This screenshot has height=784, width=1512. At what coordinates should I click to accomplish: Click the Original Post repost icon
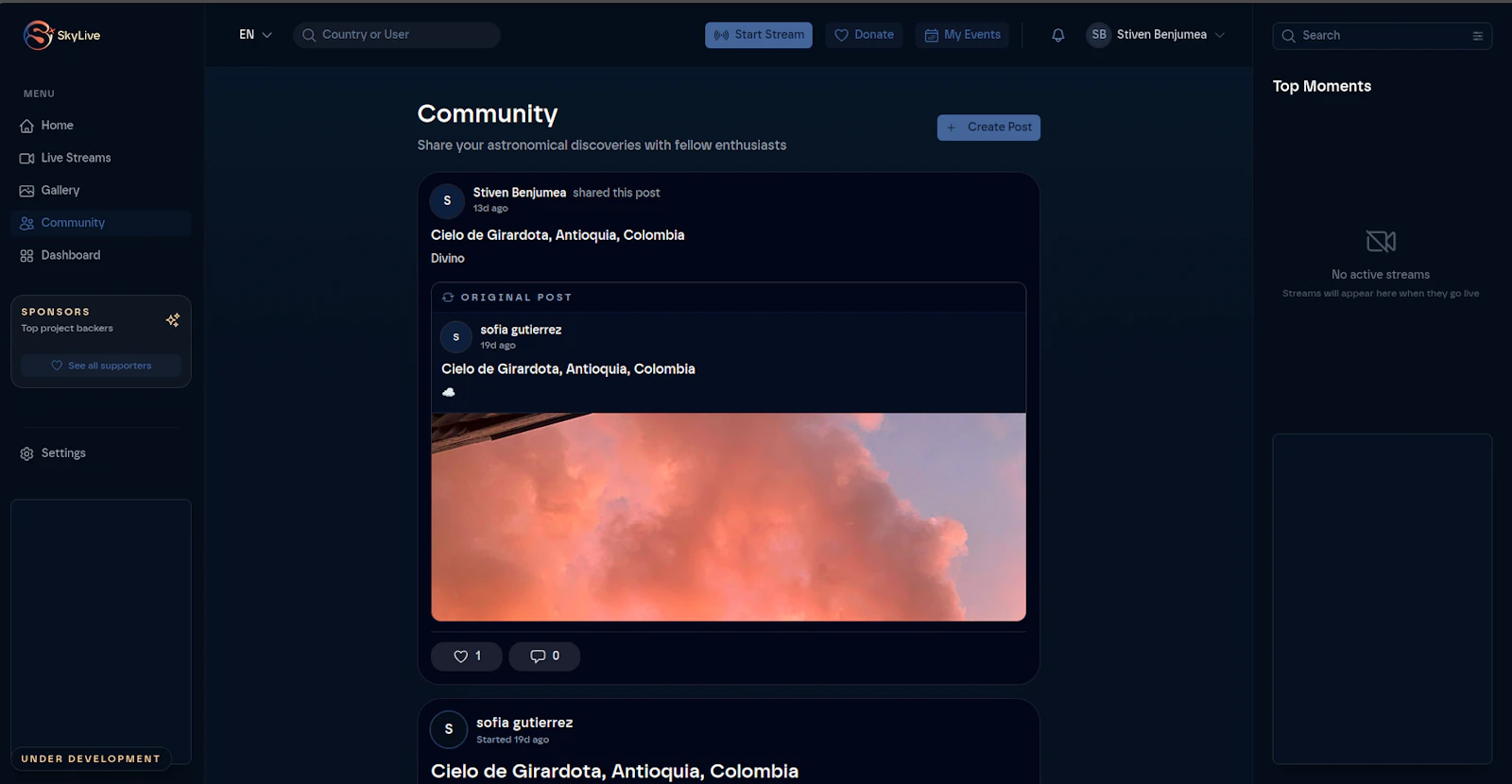[x=448, y=298]
